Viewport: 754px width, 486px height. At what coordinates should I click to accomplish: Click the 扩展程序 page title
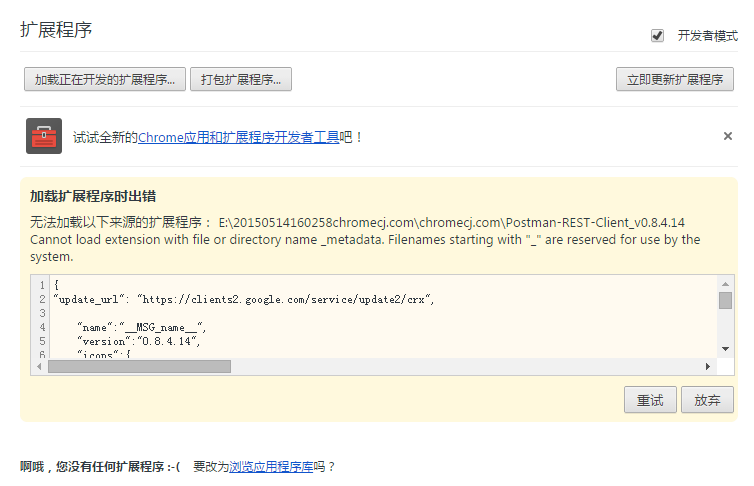point(56,30)
